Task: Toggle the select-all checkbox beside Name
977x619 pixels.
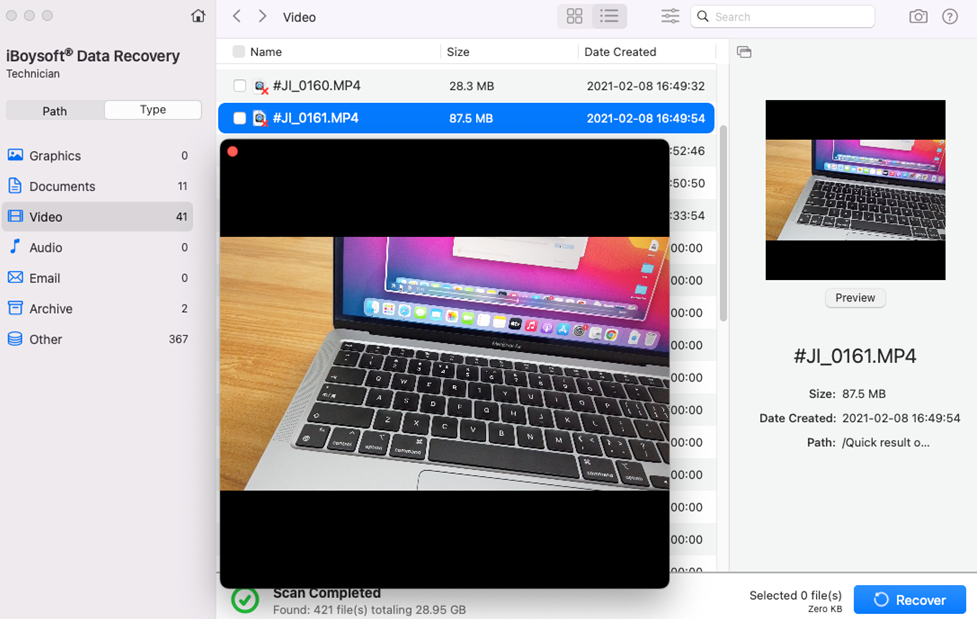Action: [238, 52]
